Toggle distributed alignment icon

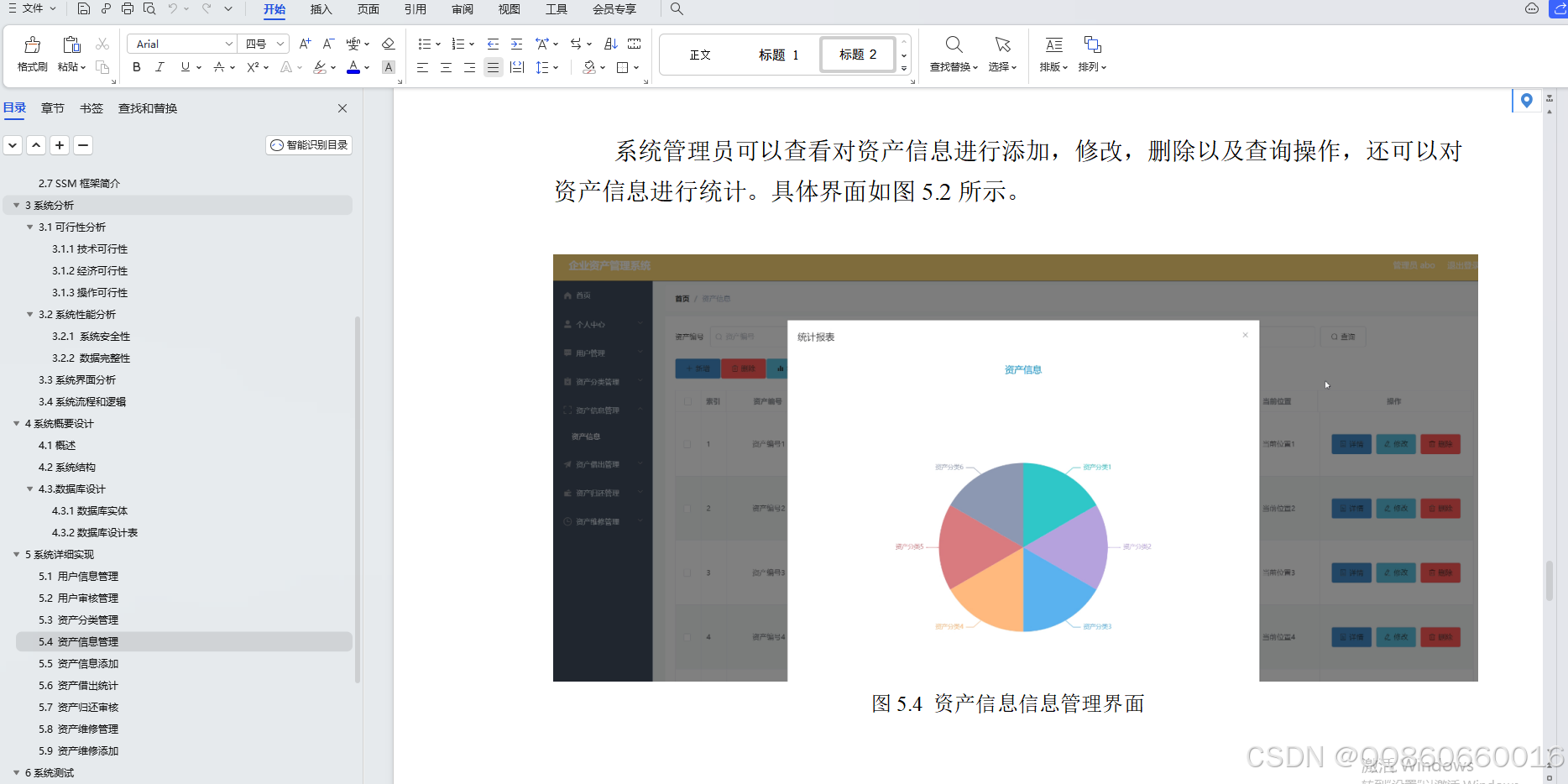[517, 67]
